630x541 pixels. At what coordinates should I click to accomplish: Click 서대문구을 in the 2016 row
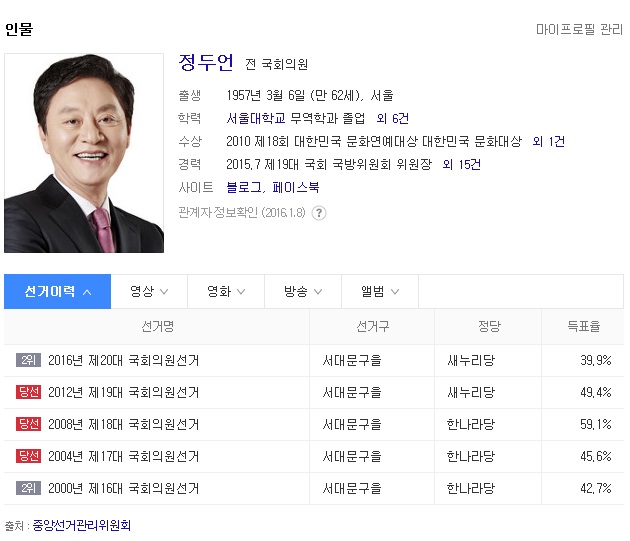pos(352,361)
